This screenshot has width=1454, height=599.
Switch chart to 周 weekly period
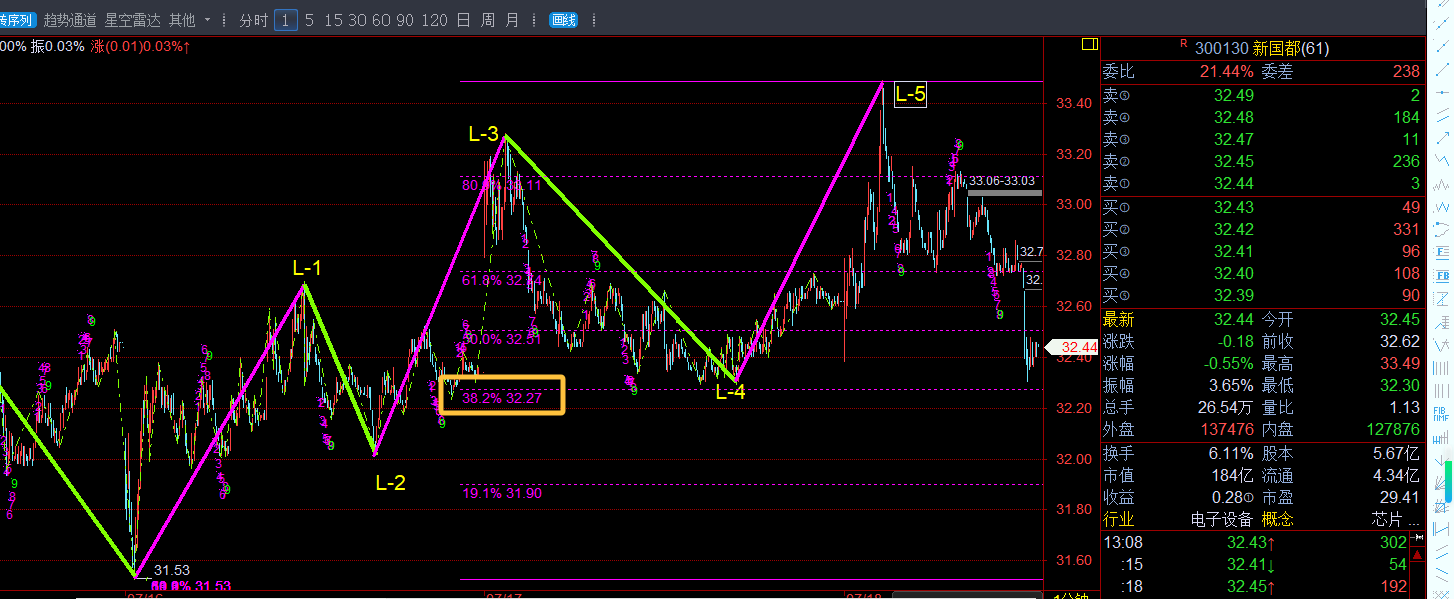click(x=488, y=20)
